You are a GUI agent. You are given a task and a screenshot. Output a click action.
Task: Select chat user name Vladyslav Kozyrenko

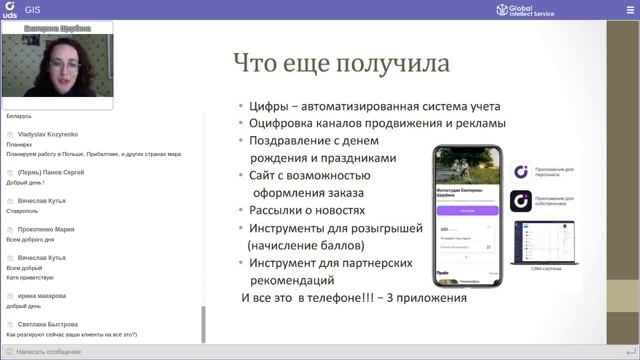(x=48, y=134)
